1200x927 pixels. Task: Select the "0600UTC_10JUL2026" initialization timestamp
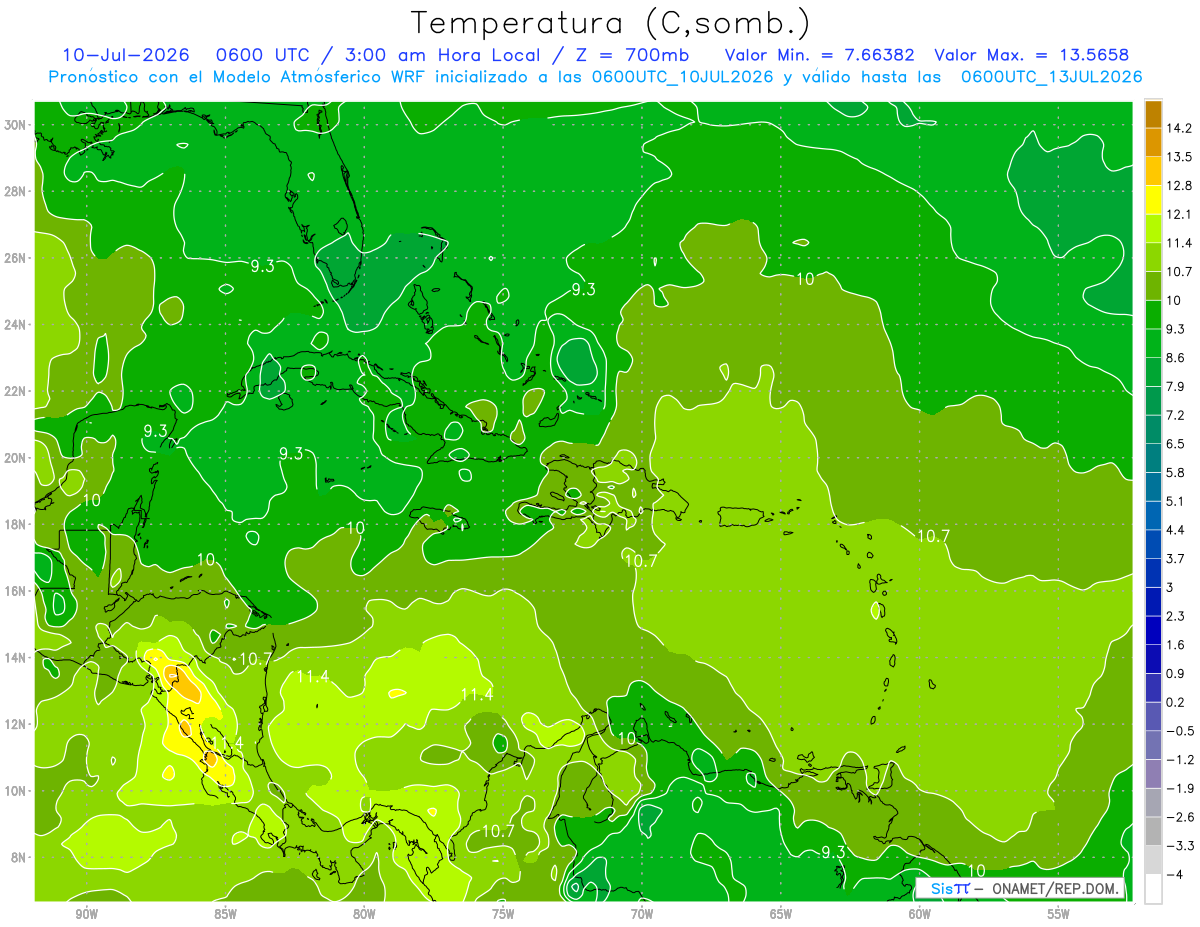pyautogui.click(x=683, y=77)
